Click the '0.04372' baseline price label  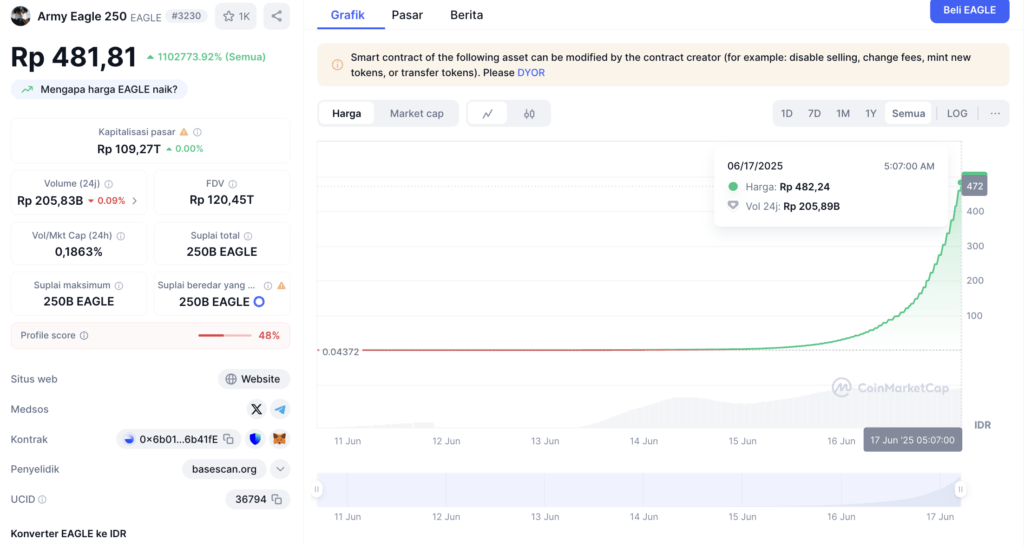[x=340, y=351]
